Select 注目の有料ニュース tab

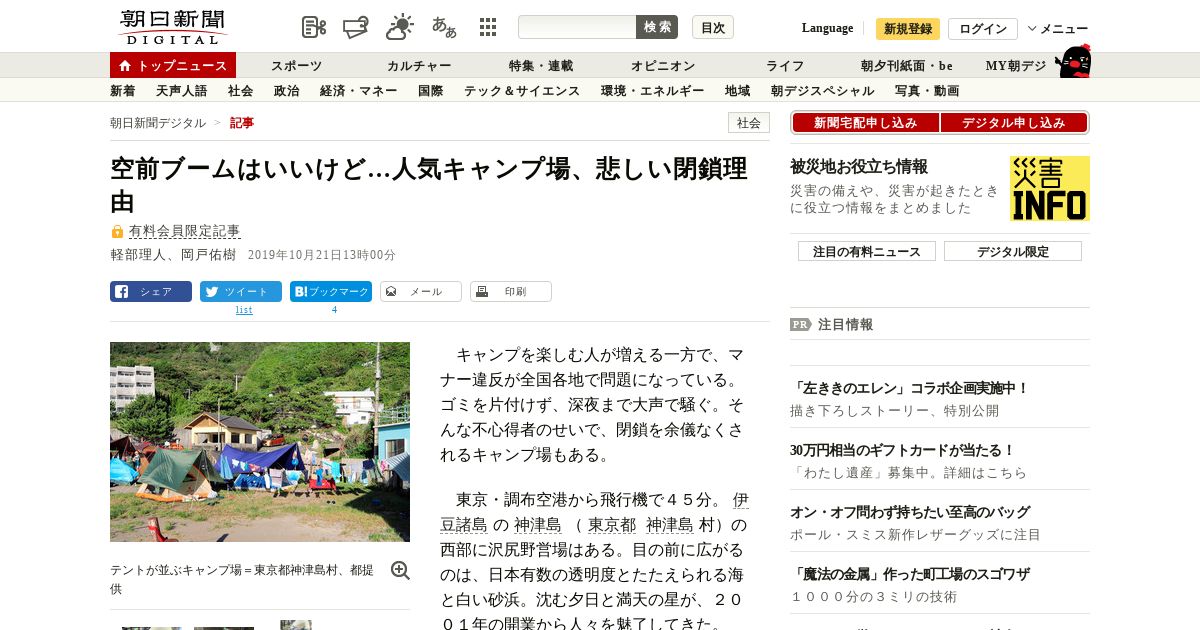coord(867,251)
